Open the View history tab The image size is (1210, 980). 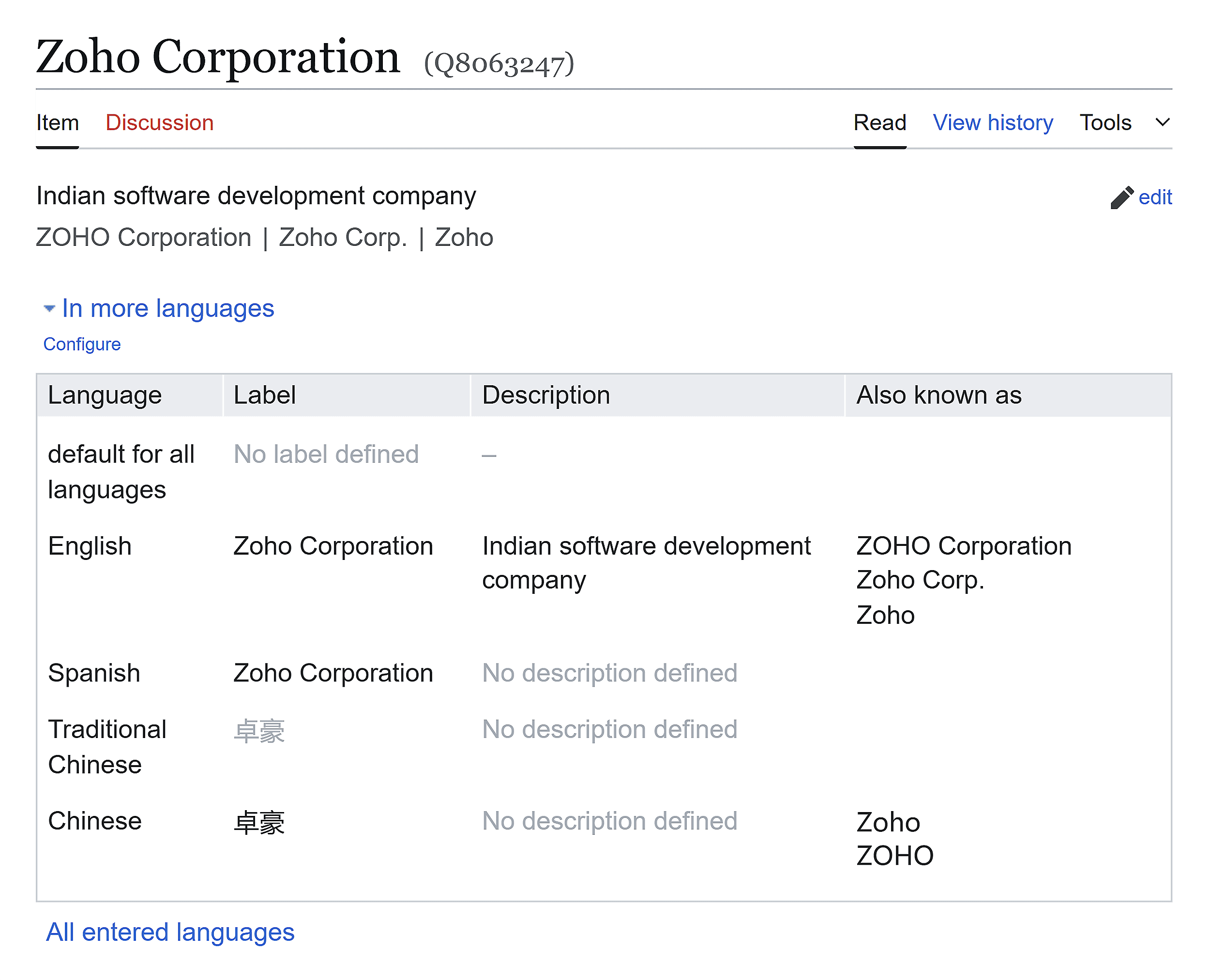pyautogui.click(x=993, y=122)
